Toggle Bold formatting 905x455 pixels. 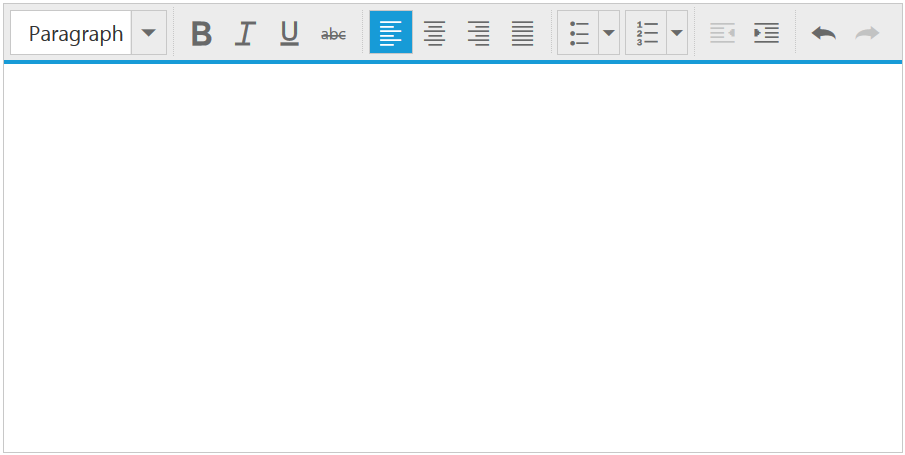201,33
